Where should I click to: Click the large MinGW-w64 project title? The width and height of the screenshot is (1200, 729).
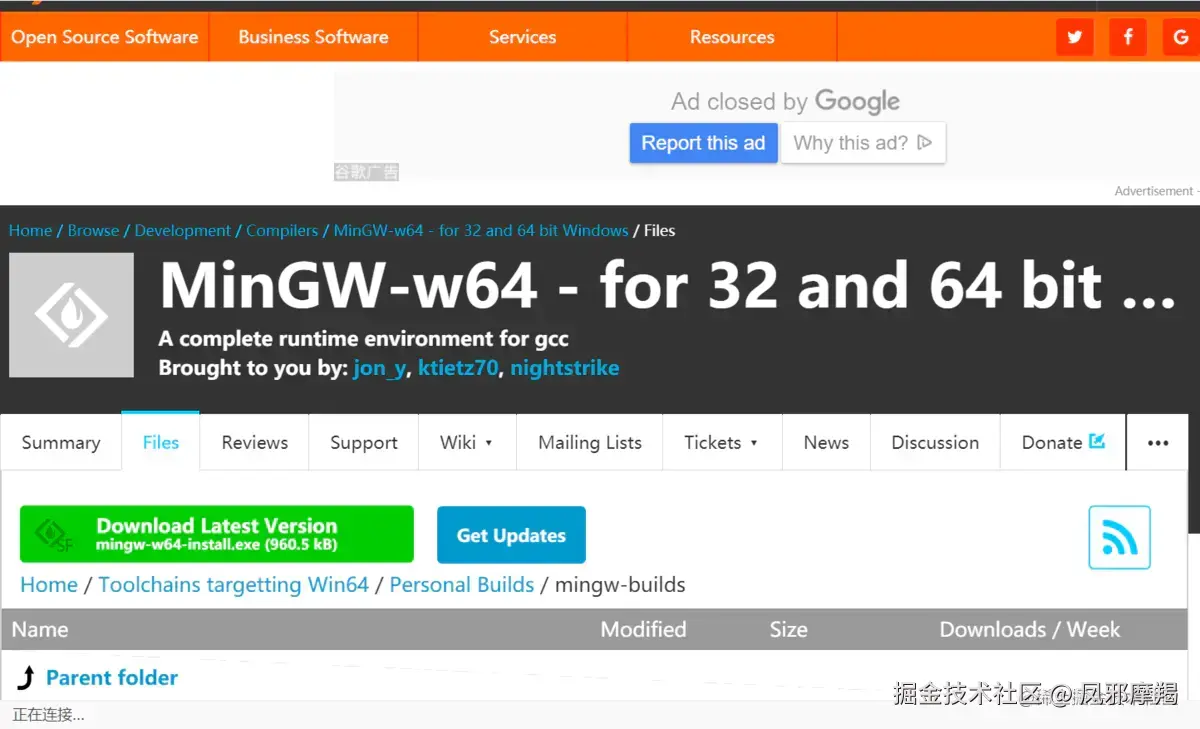click(x=667, y=286)
